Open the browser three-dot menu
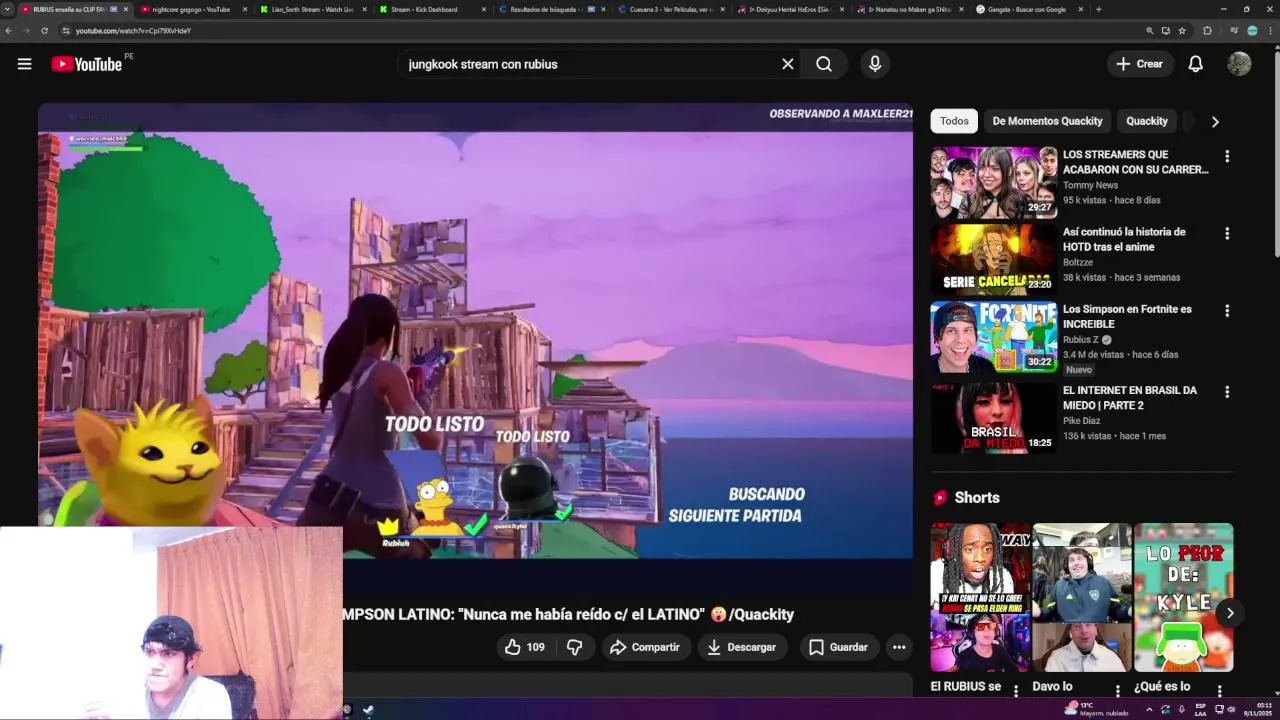The width and height of the screenshot is (1280, 720). (1271, 31)
